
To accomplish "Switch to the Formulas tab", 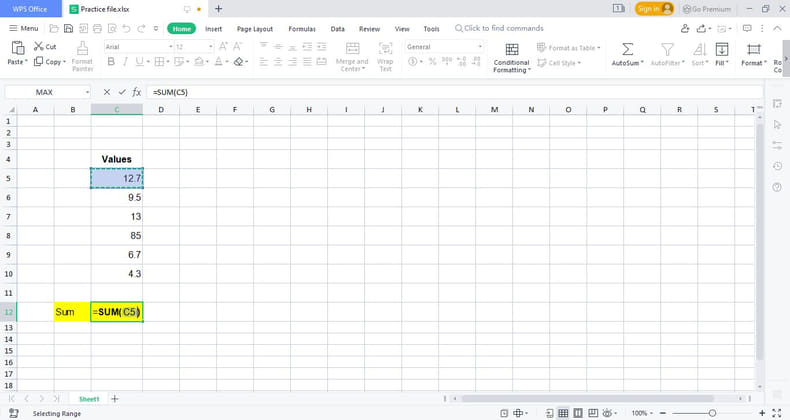I will [x=302, y=29].
